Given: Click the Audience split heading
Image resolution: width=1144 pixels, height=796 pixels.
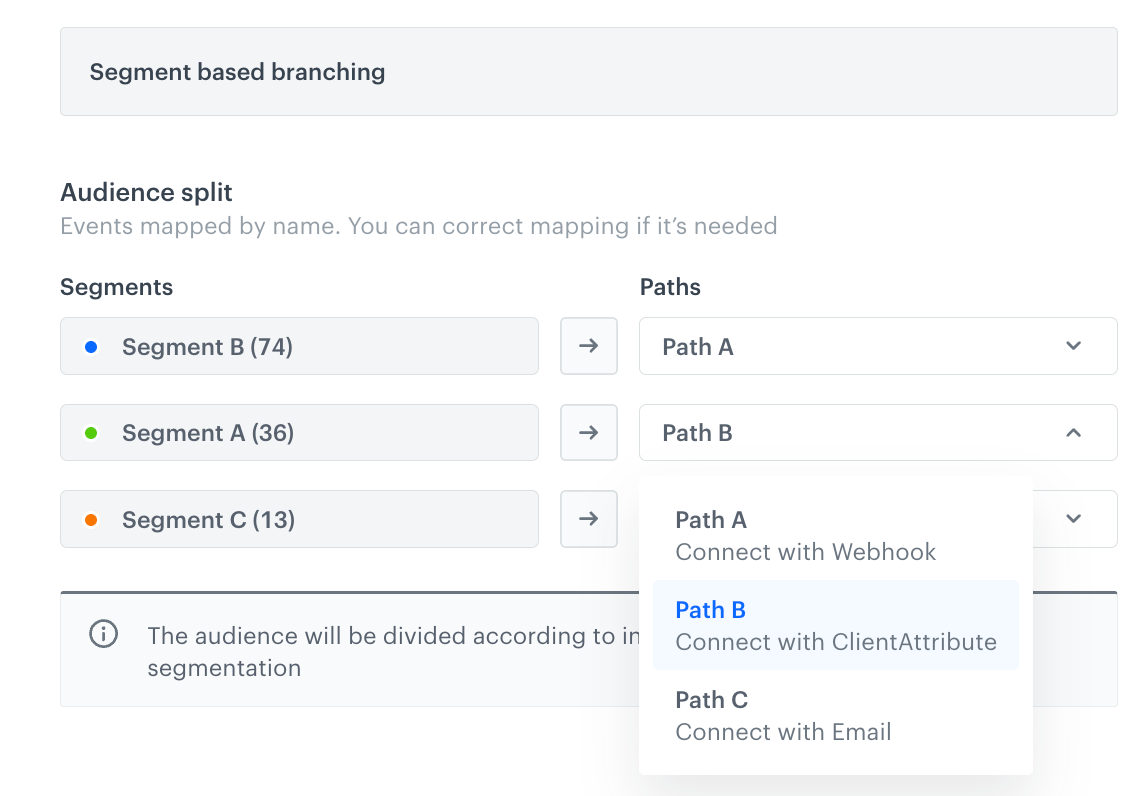Looking at the screenshot, I should click(x=146, y=192).
